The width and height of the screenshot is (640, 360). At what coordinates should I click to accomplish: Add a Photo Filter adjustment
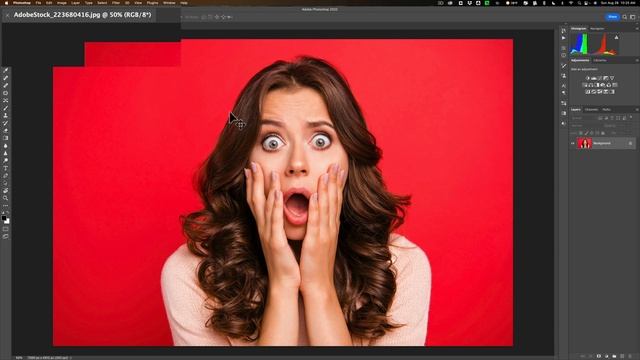602,85
